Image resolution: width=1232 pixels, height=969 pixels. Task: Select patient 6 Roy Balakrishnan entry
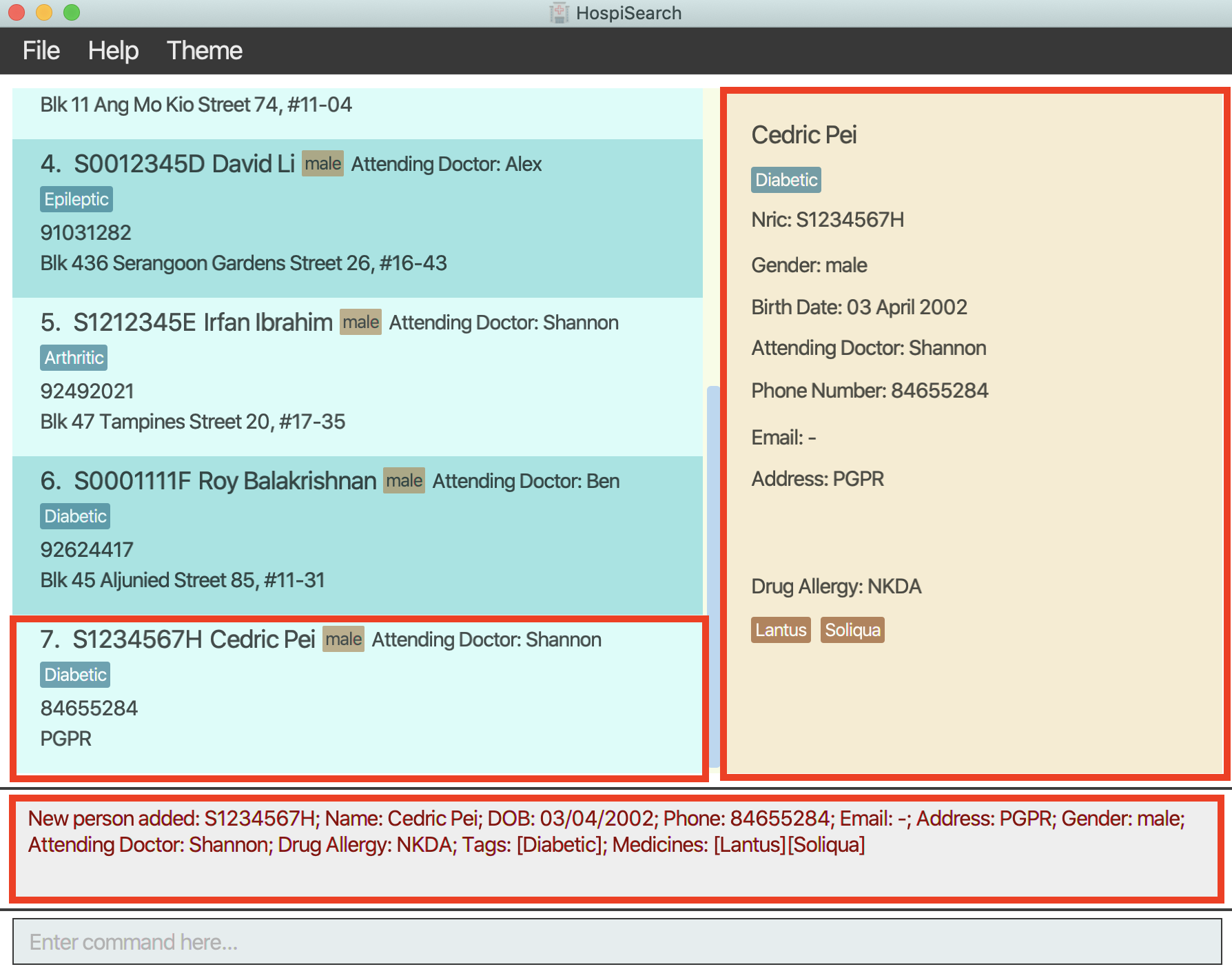[358, 535]
